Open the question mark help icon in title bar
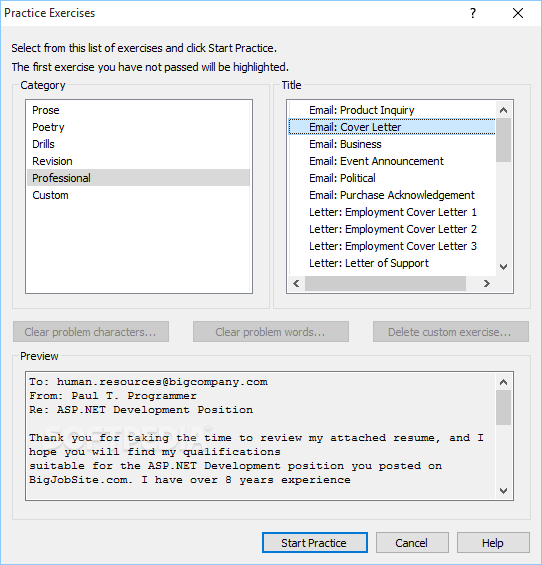This screenshot has width=542, height=565. tap(473, 13)
